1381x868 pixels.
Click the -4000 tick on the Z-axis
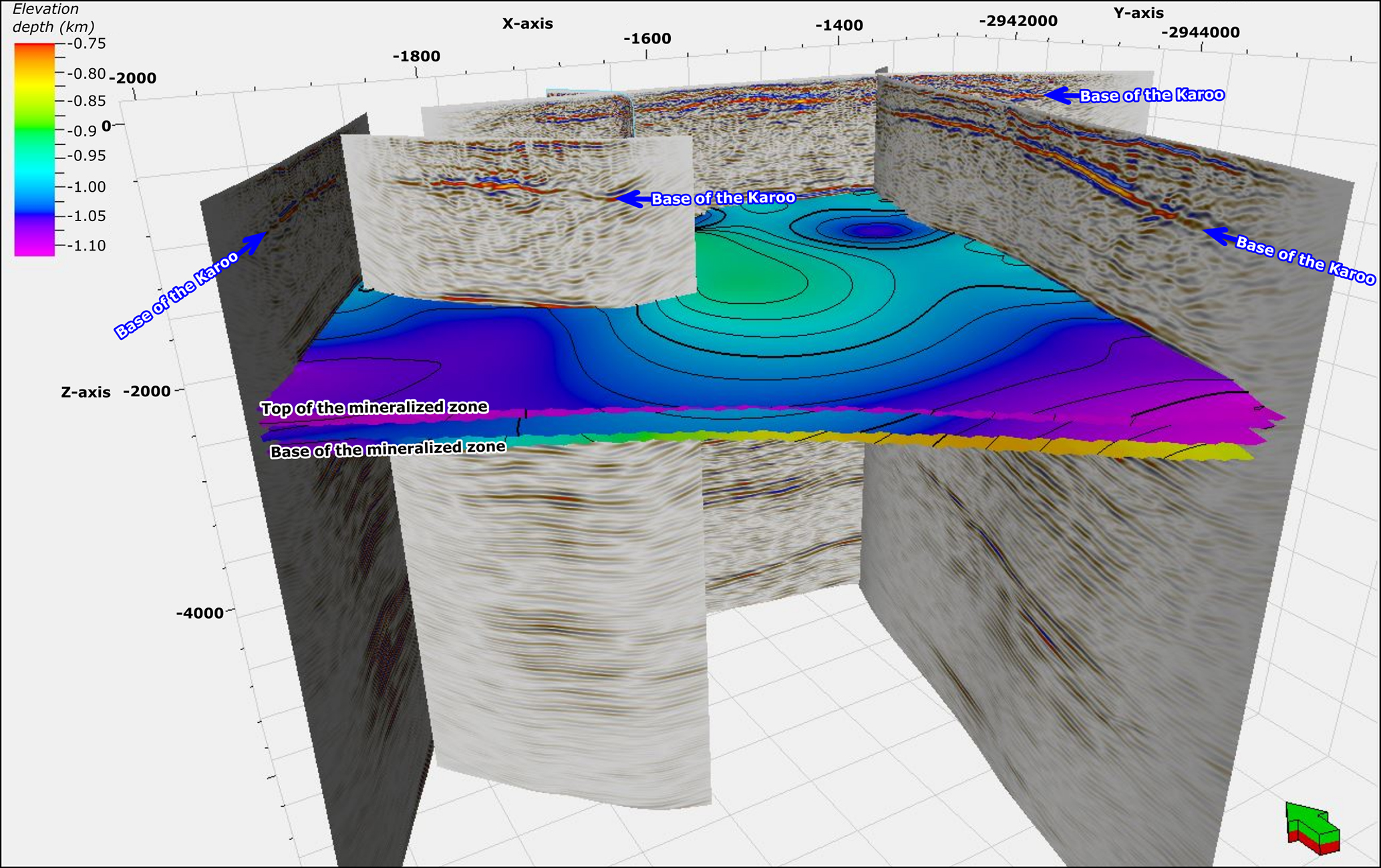tap(200, 613)
